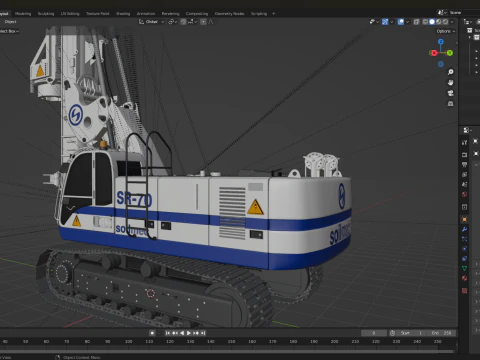This screenshot has width=480, height=360.
Task: Open the Modifiers wrench properties tab
Action: point(464,229)
